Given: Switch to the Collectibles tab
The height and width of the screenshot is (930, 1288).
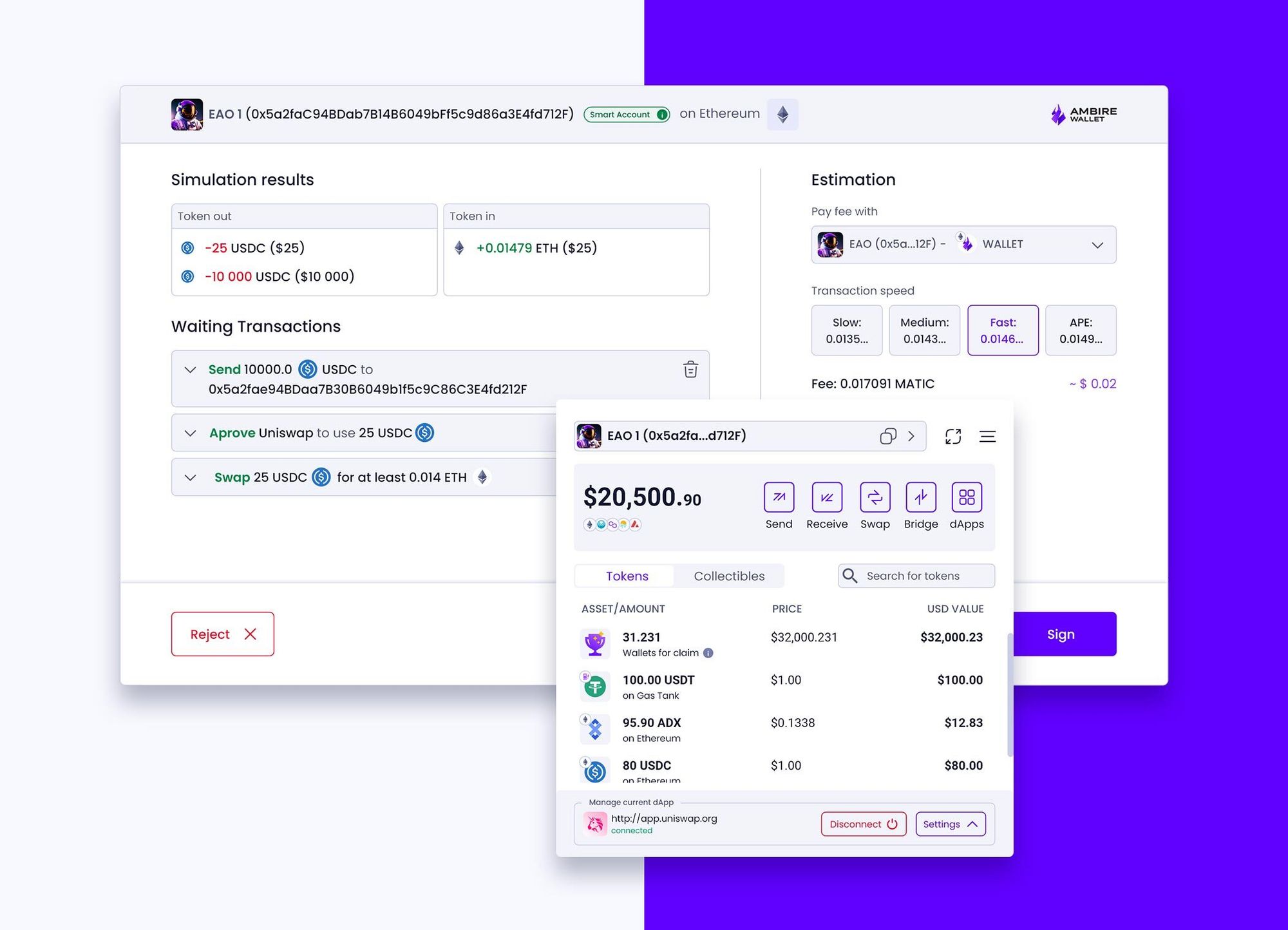Looking at the screenshot, I should click(x=729, y=576).
